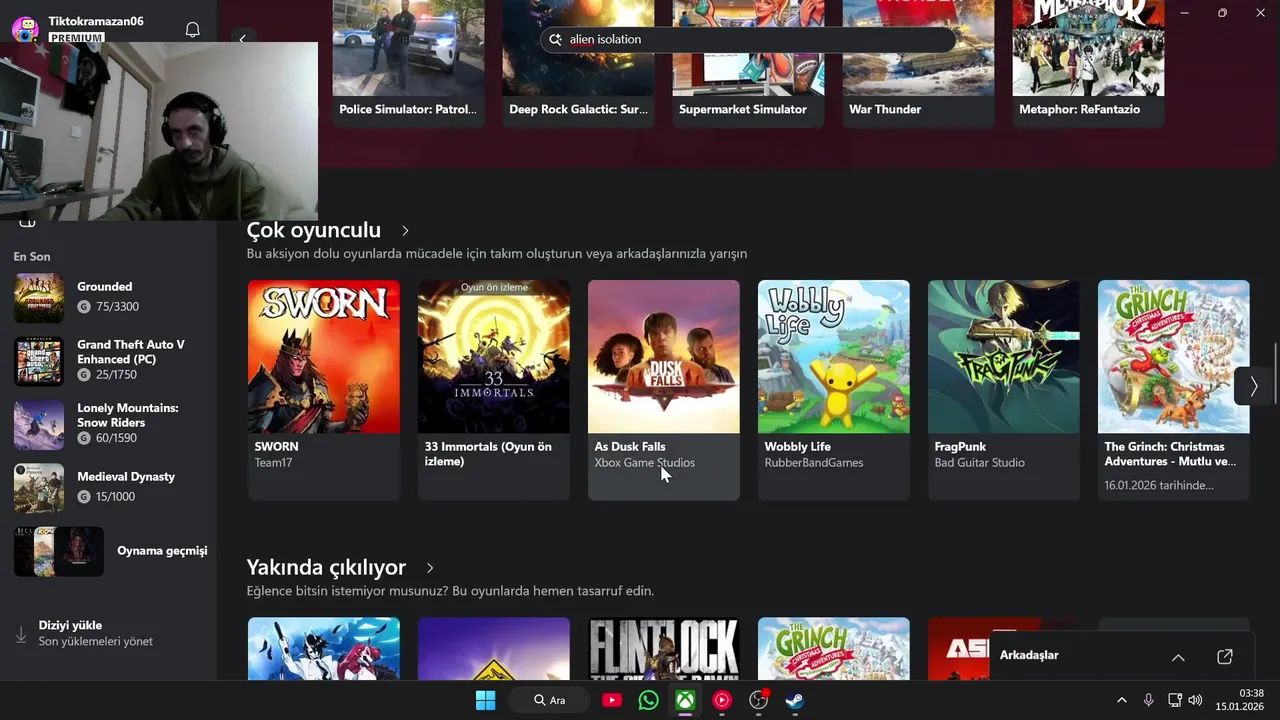
Task: Pop out the Arkadaşlar panel
Action: pyautogui.click(x=1225, y=657)
